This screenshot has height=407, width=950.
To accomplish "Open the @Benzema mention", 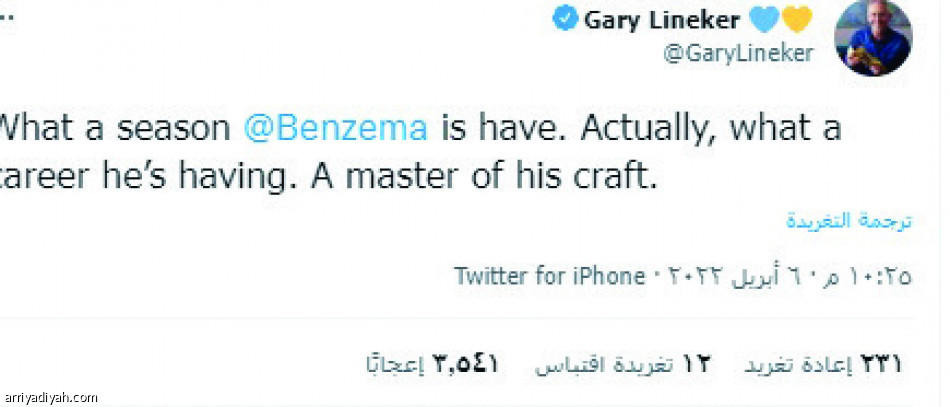I will tap(336, 129).
